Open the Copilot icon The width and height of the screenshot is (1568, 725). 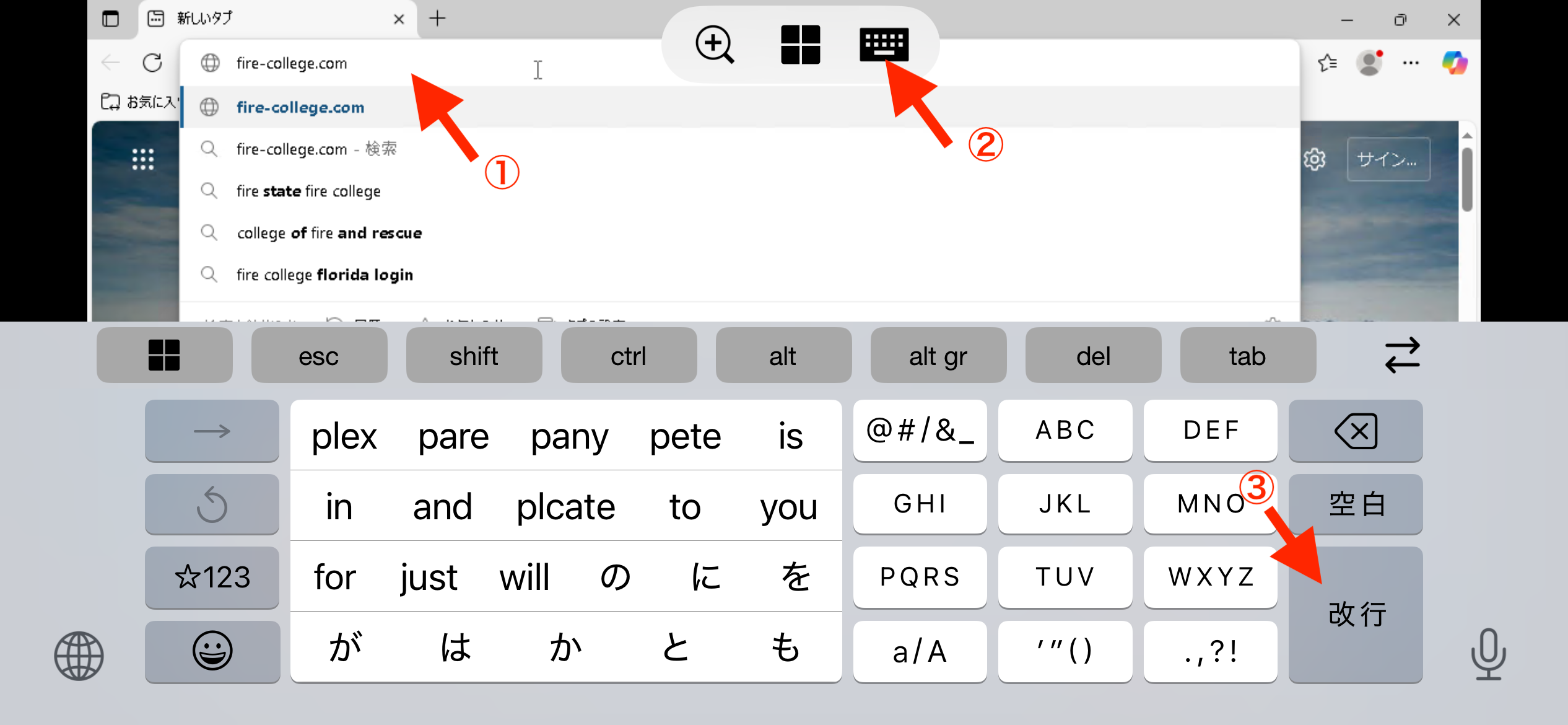pyautogui.click(x=1454, y=63)
